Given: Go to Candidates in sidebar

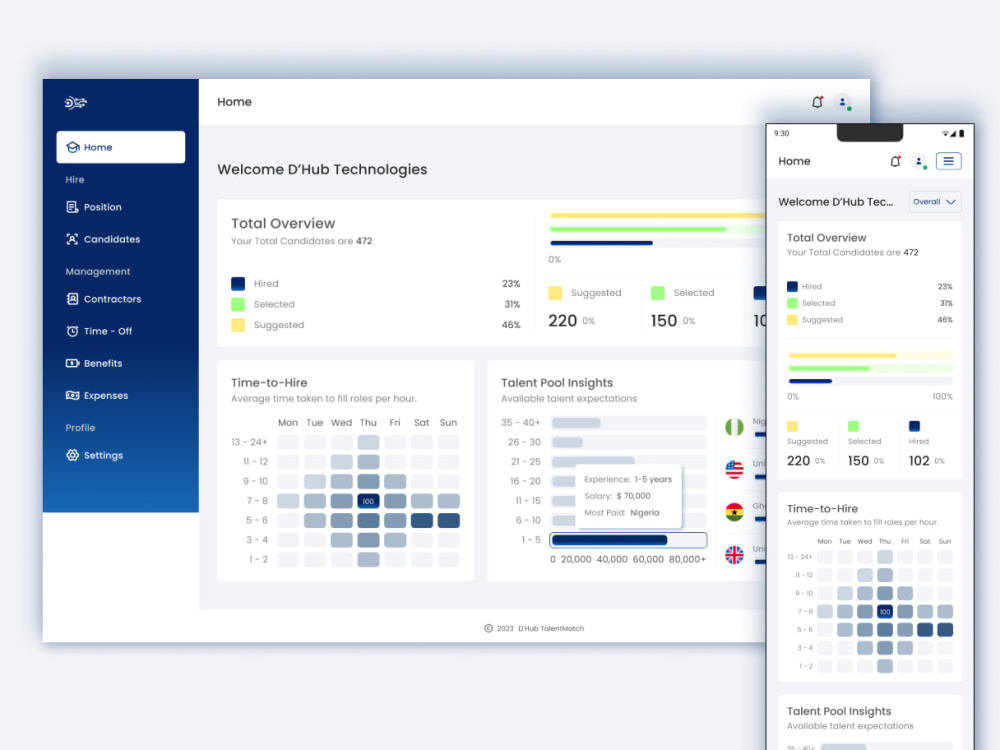Looking at the screenshot, I should click(103, 239).
